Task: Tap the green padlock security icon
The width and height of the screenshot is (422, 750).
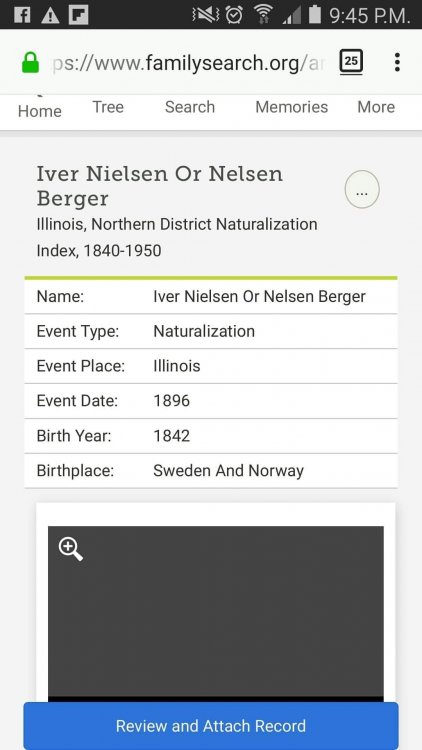Action: pyautogui.click(x=31, y=63)
